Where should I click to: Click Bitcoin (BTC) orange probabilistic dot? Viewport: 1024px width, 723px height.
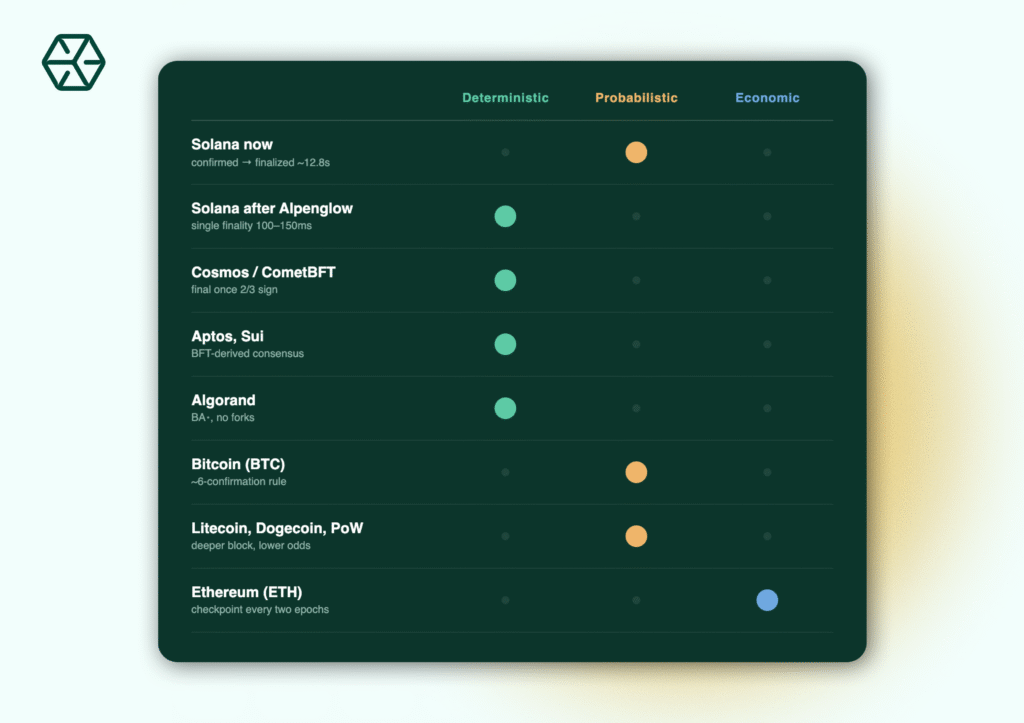coord(636,472)
